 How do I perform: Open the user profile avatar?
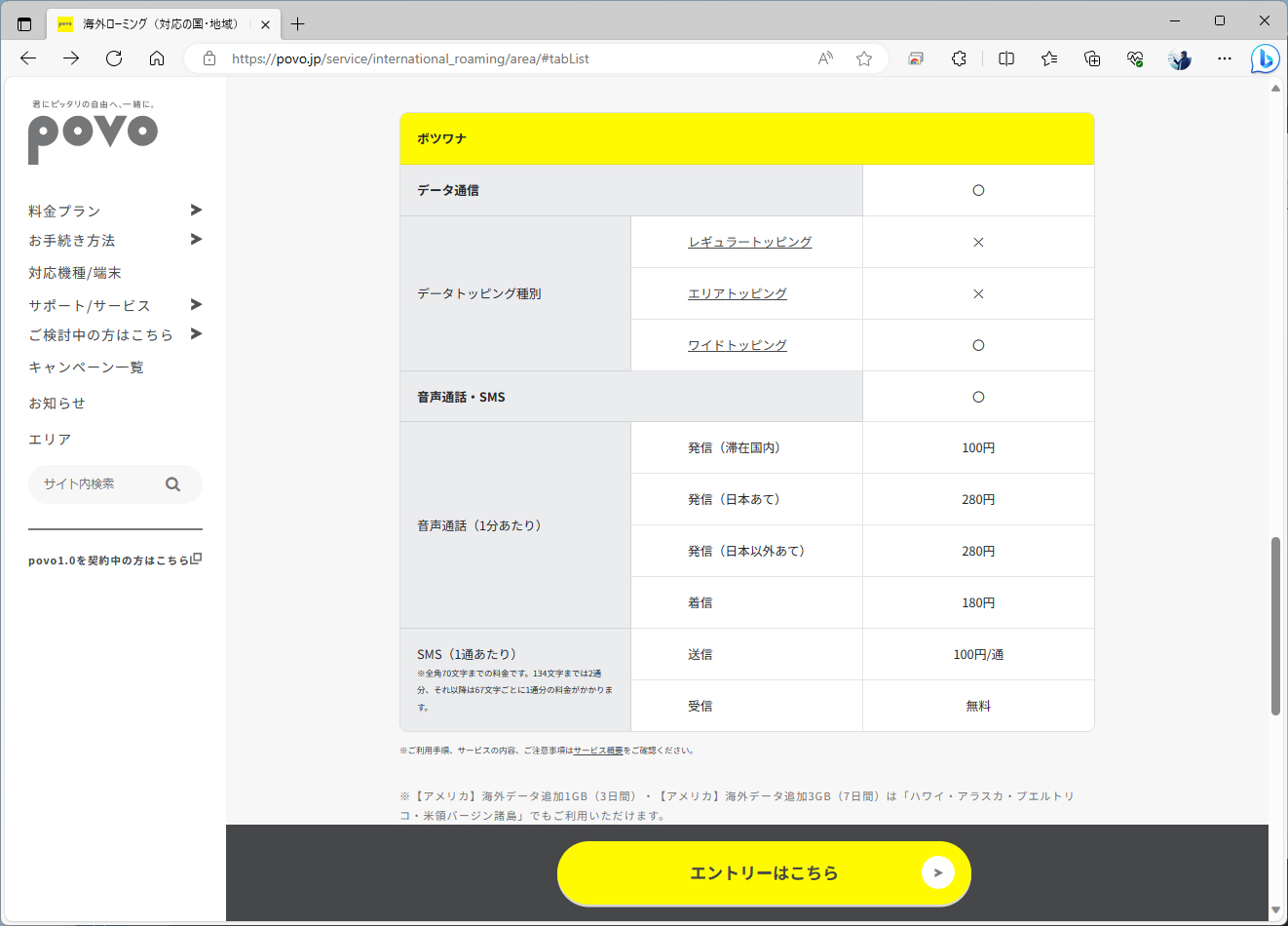click(1180, 58)
